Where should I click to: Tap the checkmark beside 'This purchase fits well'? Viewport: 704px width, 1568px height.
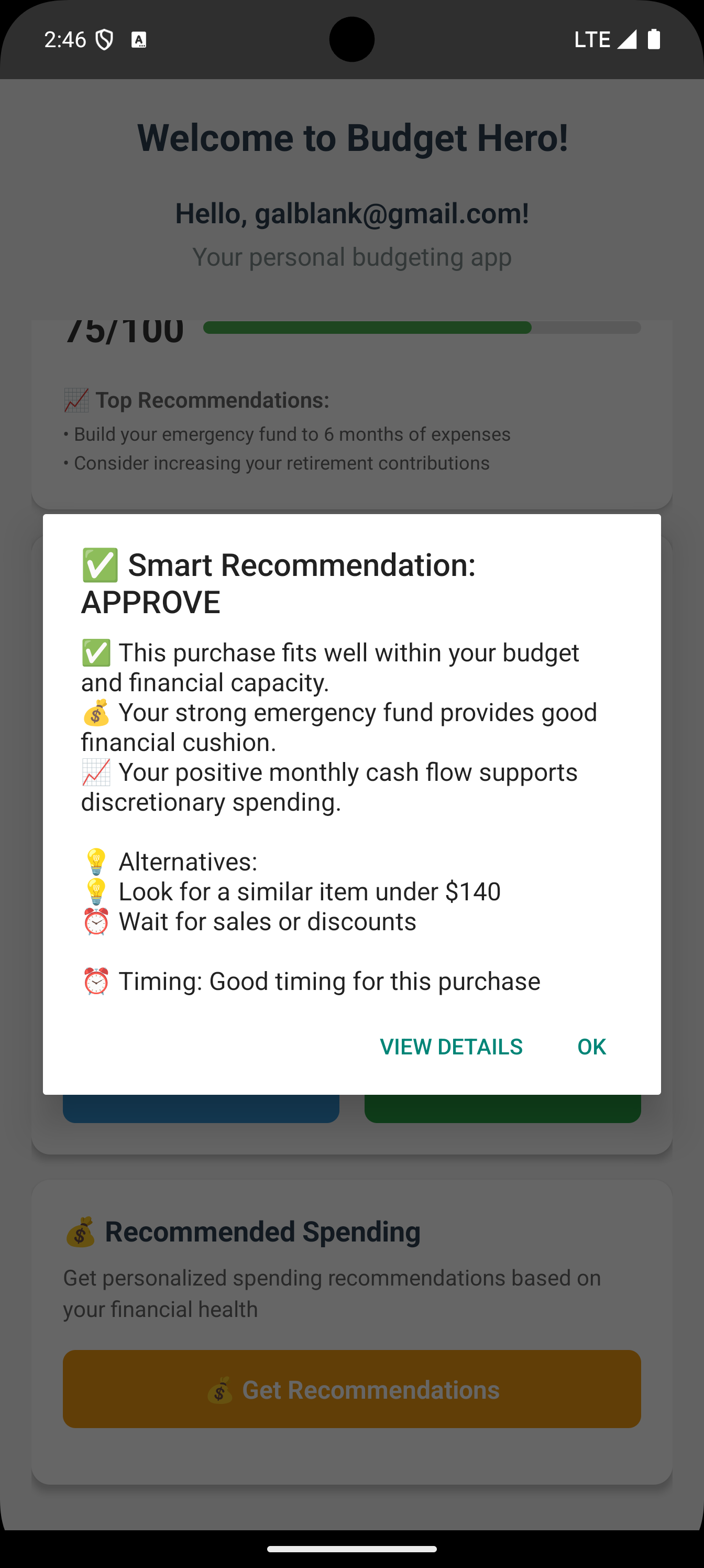[x=96, y=653]
